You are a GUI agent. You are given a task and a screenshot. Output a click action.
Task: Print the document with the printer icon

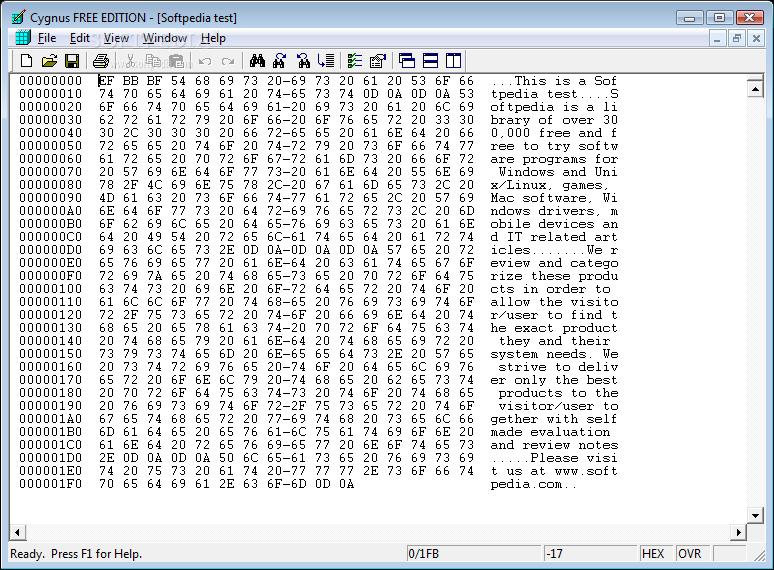pos(101,61)
